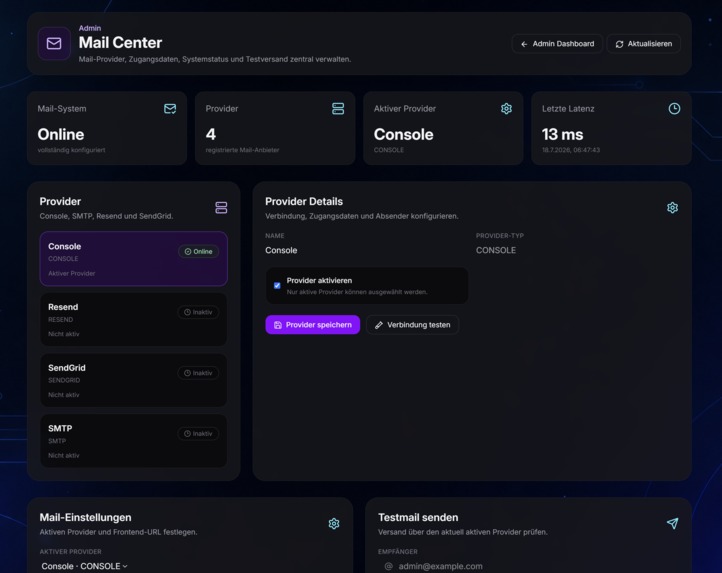The width and height of the screenshot is (722, 573).
Task: Select the SendGrid provider card
Action: pyautogui.click(x=134, y=380)
